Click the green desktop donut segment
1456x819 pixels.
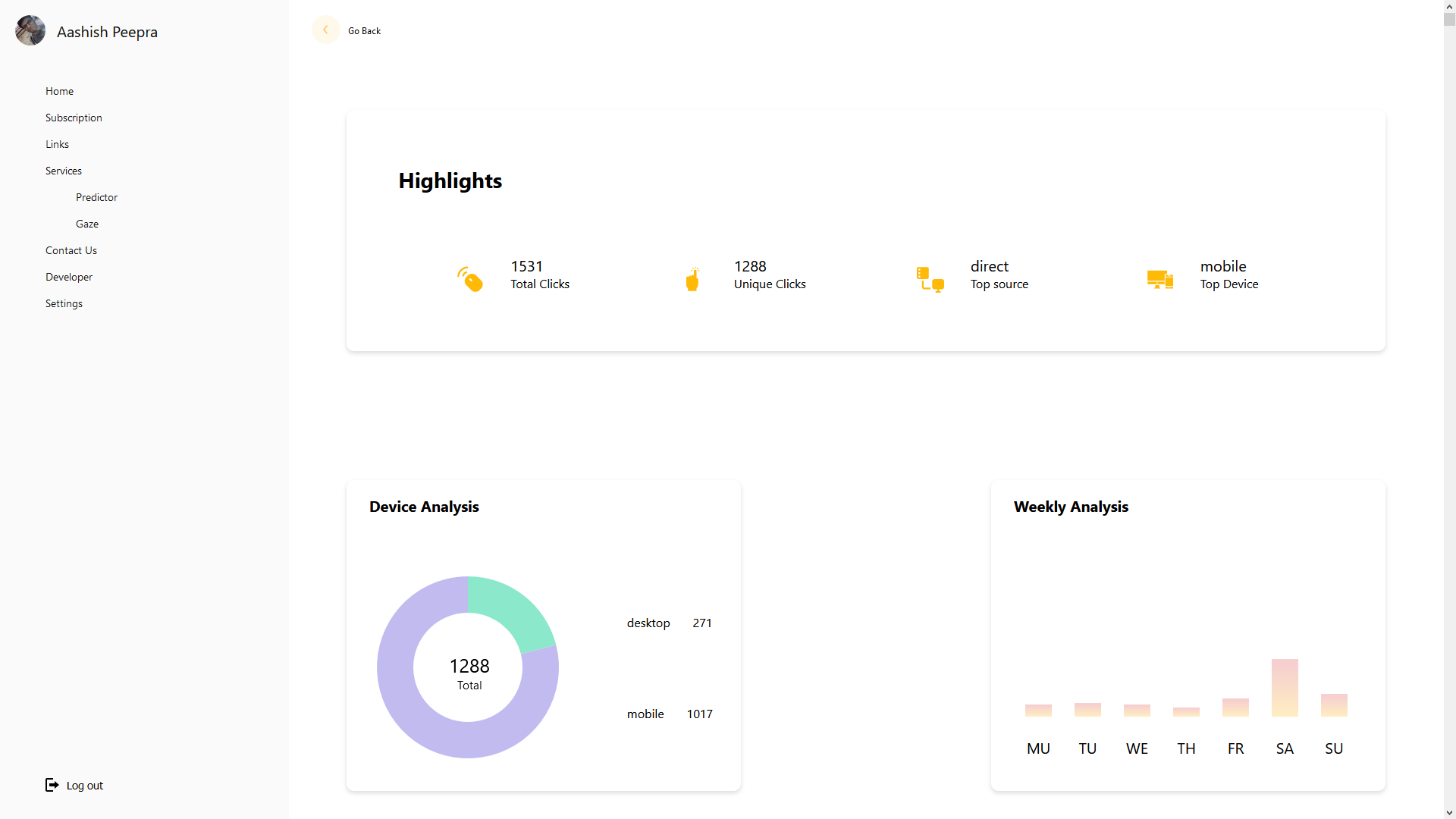tap(508, 609)
